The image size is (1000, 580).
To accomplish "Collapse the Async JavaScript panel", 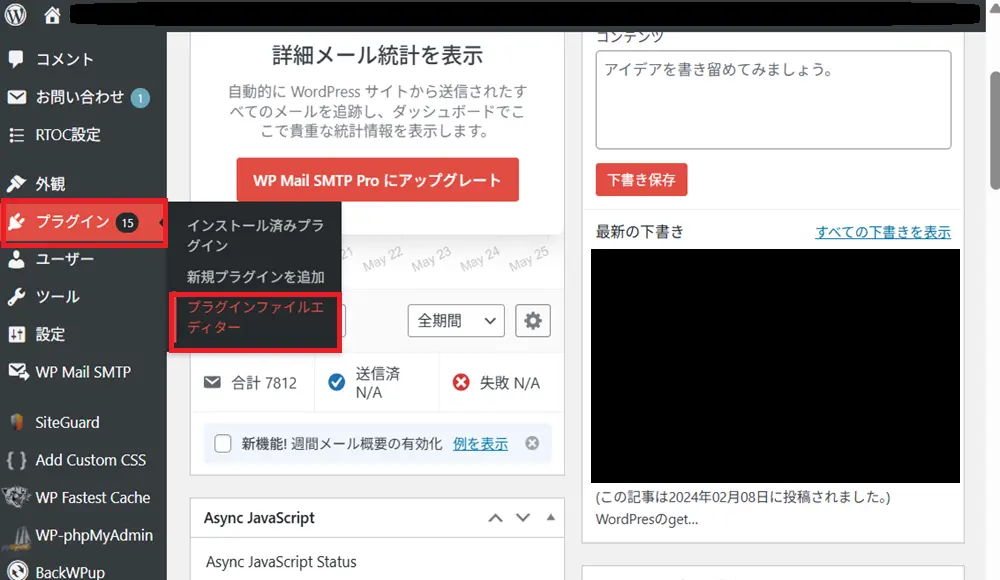I will (x=550, y=517).
